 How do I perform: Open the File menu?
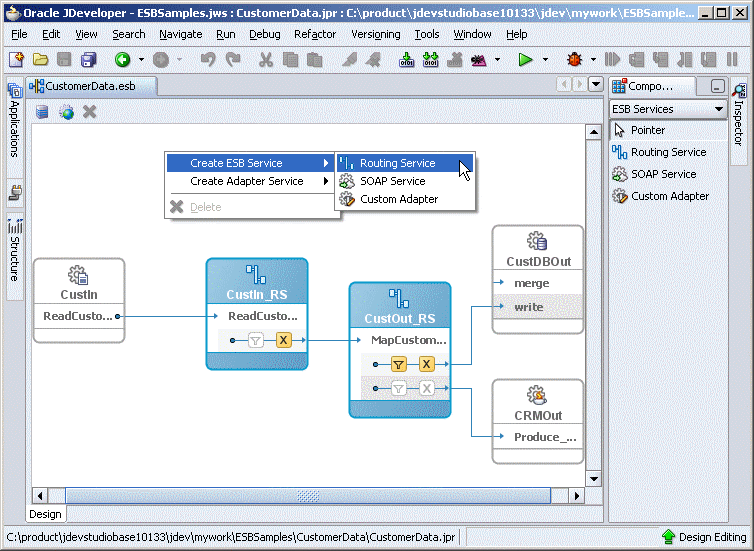19,35
